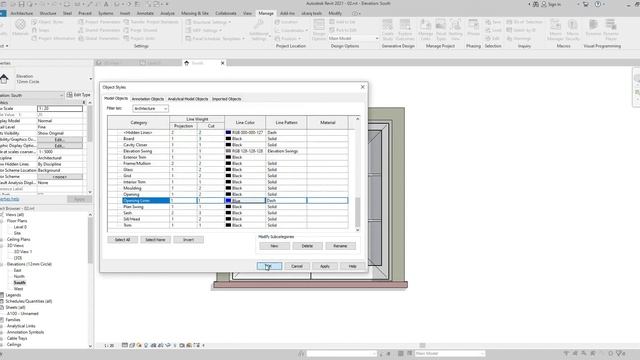The height and width of the screenshot is (360, 640).
Task: Click the Edit Type button in Properties
Action: click(x=78, y=95)
